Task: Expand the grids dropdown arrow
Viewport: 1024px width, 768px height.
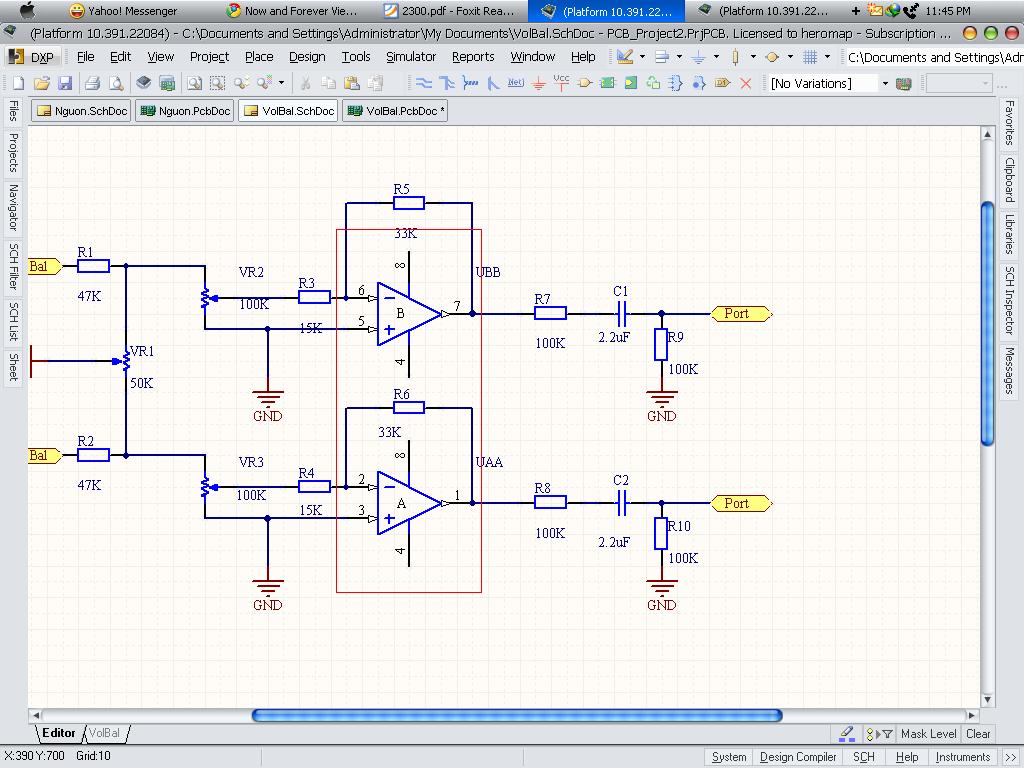Action: [x=827, y=57]
